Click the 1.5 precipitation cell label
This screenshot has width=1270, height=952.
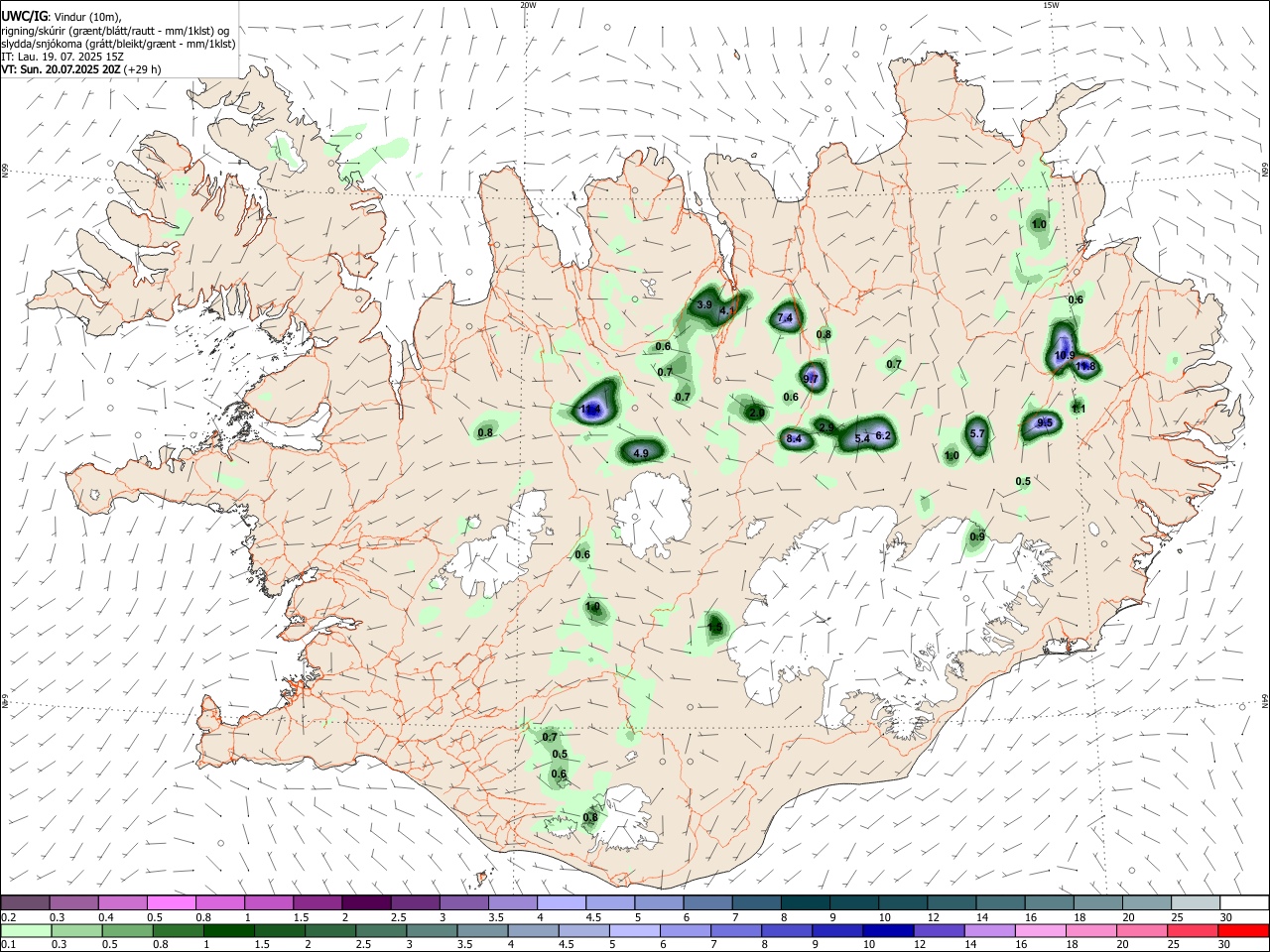(715, 627)
